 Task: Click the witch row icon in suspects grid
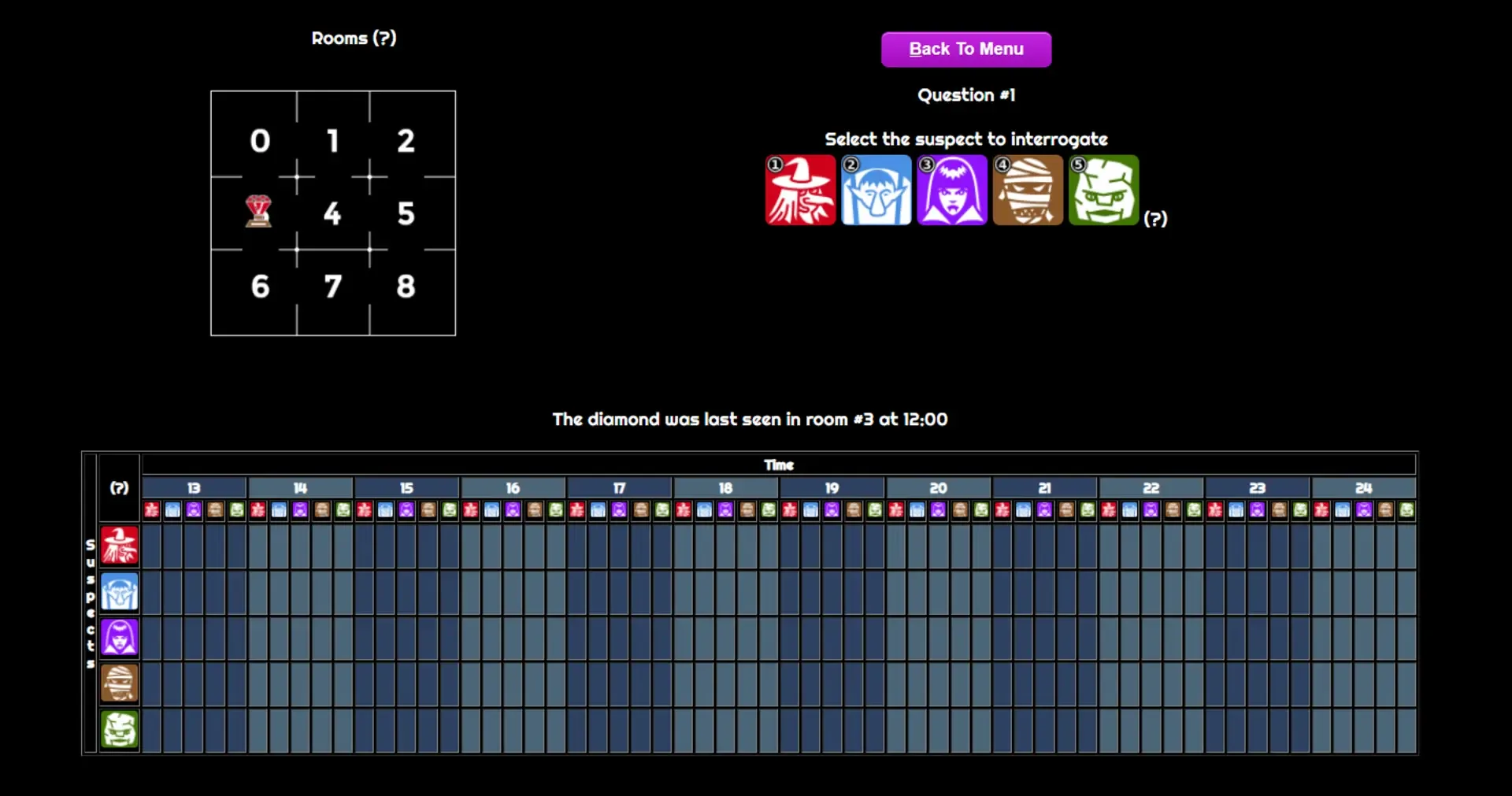[x=120, y=546]
